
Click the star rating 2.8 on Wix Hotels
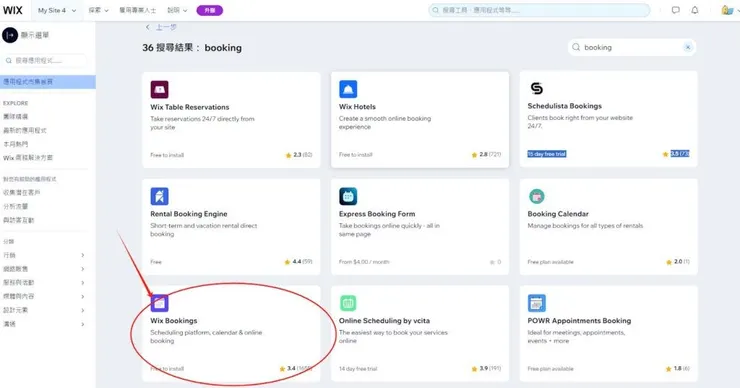(x=486, y=154)
